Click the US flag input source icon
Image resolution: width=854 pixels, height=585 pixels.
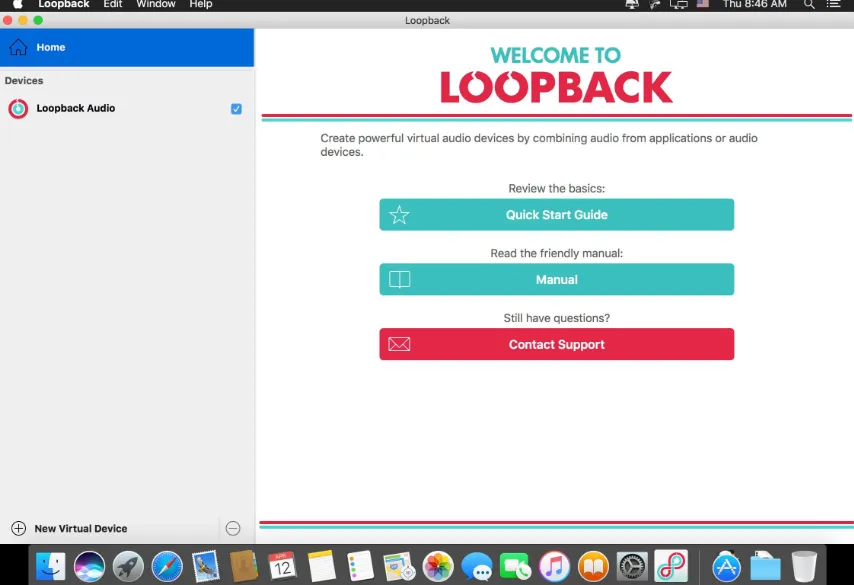point(703,4)
